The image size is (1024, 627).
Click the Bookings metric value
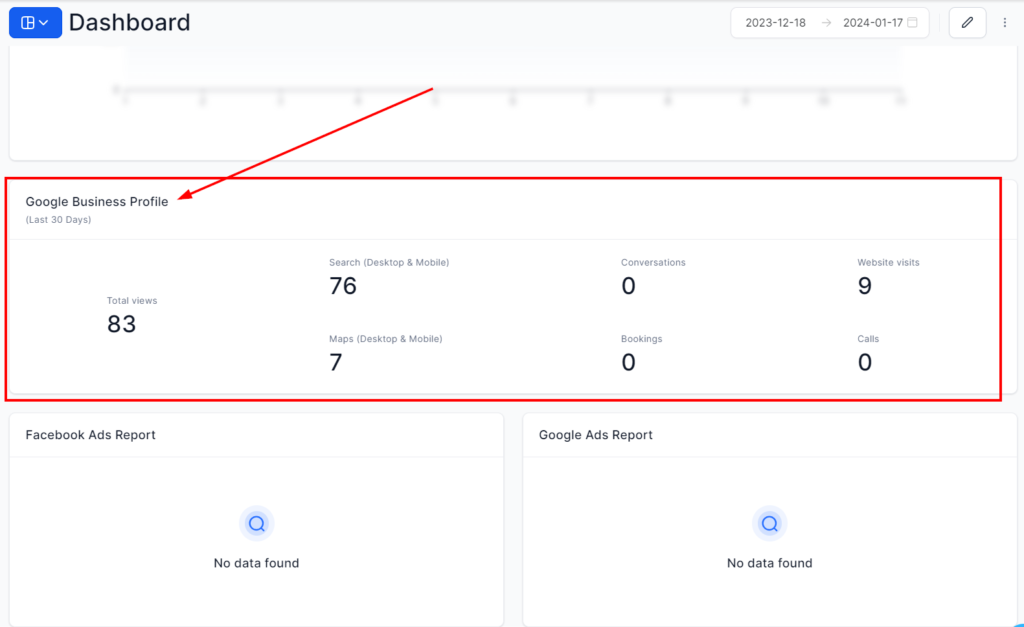coord(628,362)
